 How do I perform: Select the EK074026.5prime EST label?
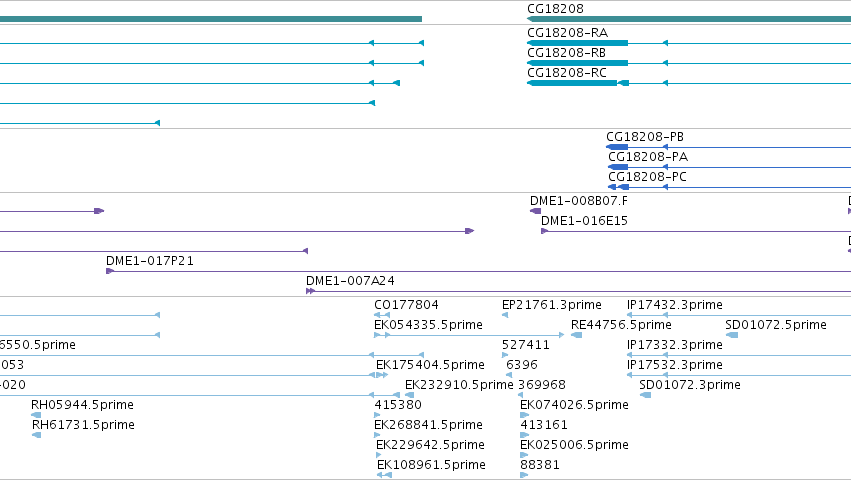574,405
